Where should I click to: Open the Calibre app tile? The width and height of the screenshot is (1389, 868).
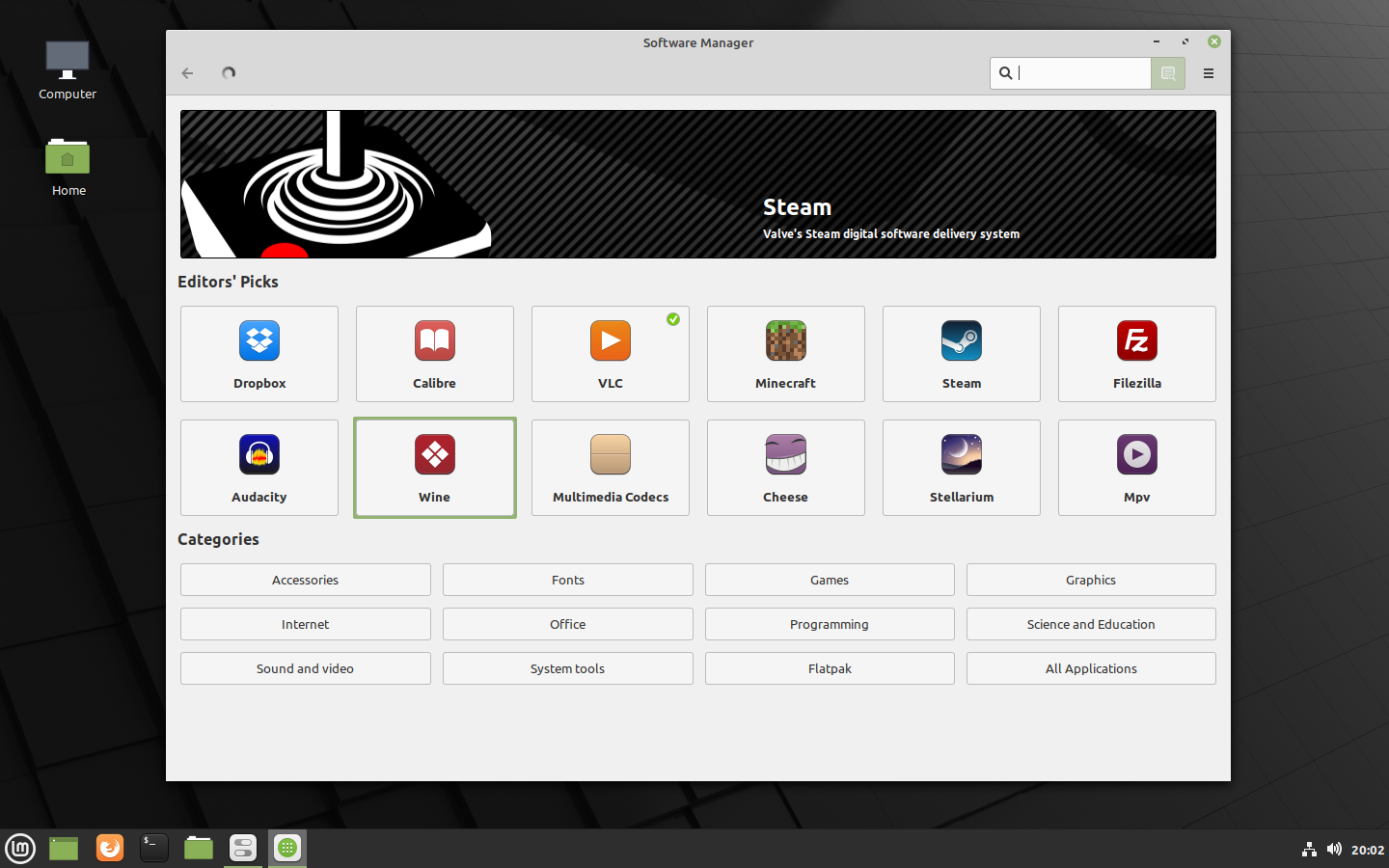[x=435, y=354]
